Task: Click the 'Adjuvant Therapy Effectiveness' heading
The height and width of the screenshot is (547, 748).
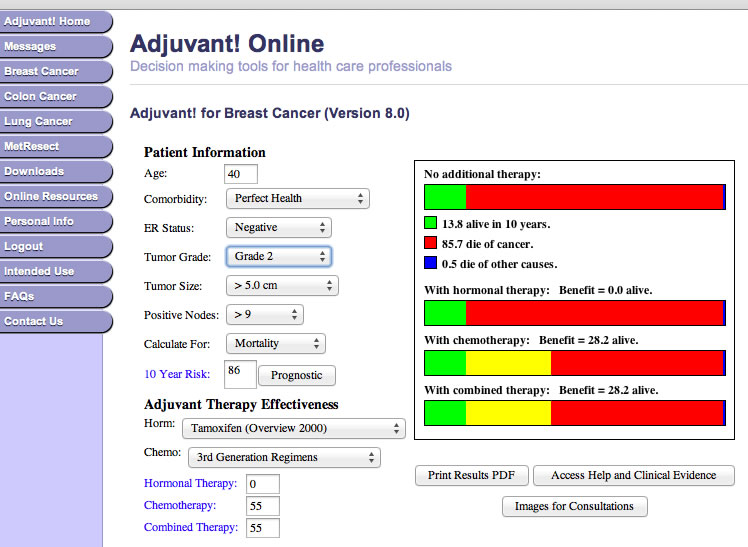Action: tap(241, 404)
